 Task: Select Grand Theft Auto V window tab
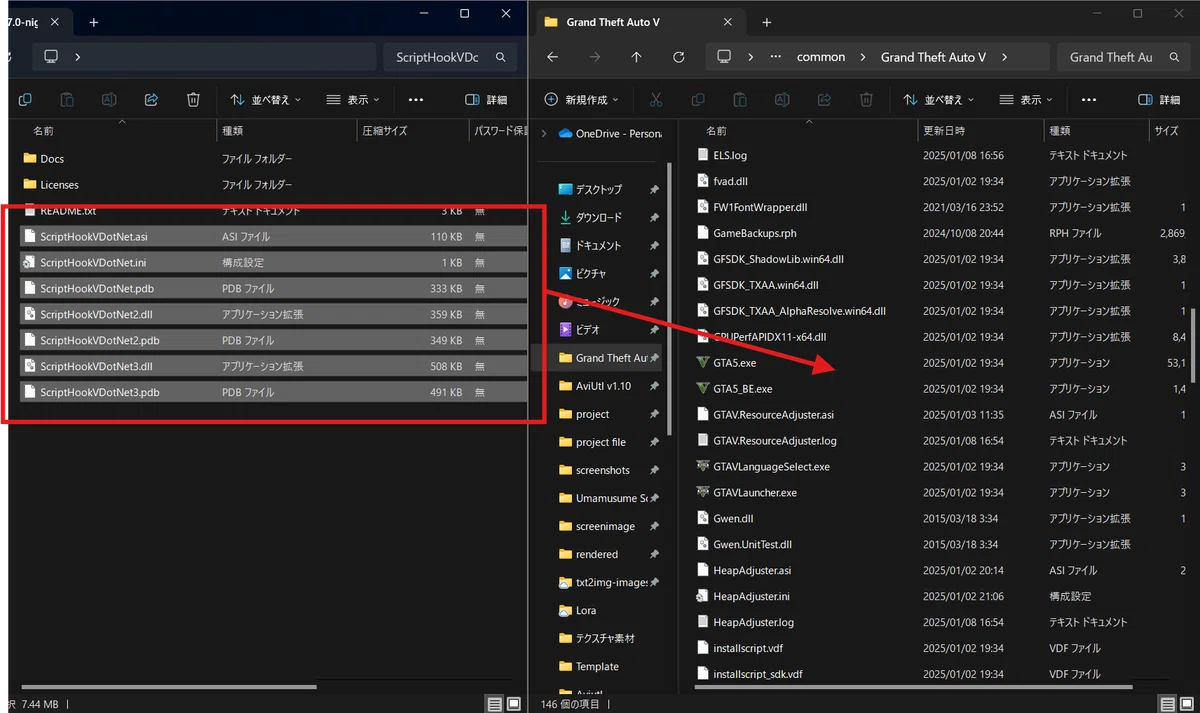tap(639, 22)
